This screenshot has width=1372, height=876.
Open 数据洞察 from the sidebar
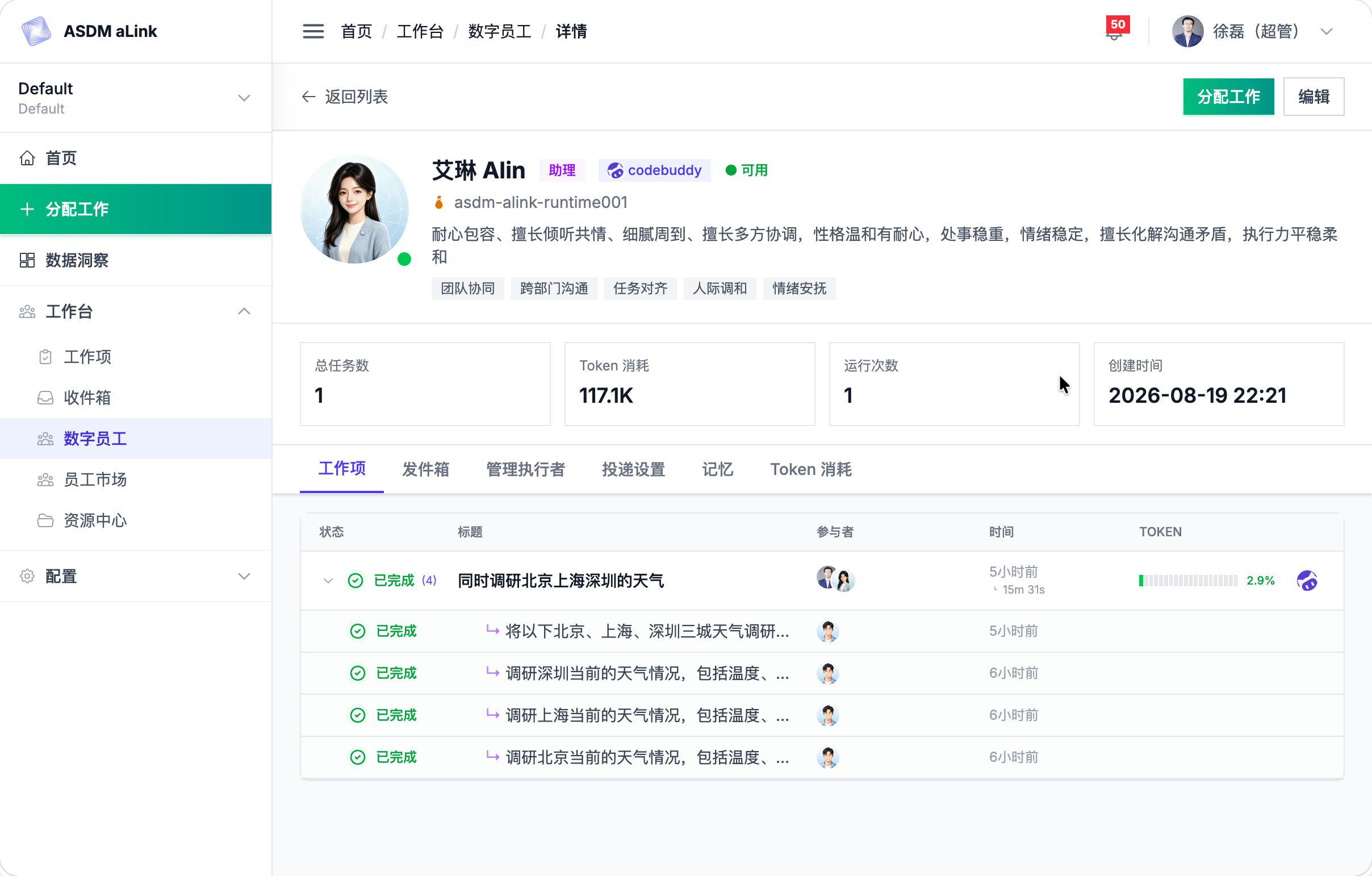(x=136, y=260)
